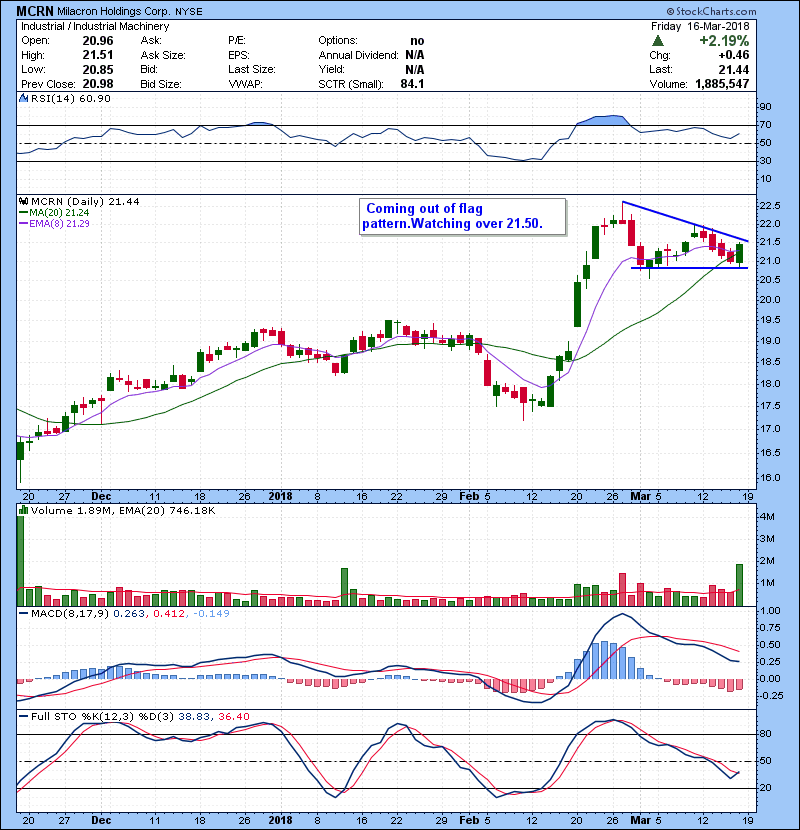Click the Chg value +0.46
This screenshot has height=830, width=800.
point(734,55)
